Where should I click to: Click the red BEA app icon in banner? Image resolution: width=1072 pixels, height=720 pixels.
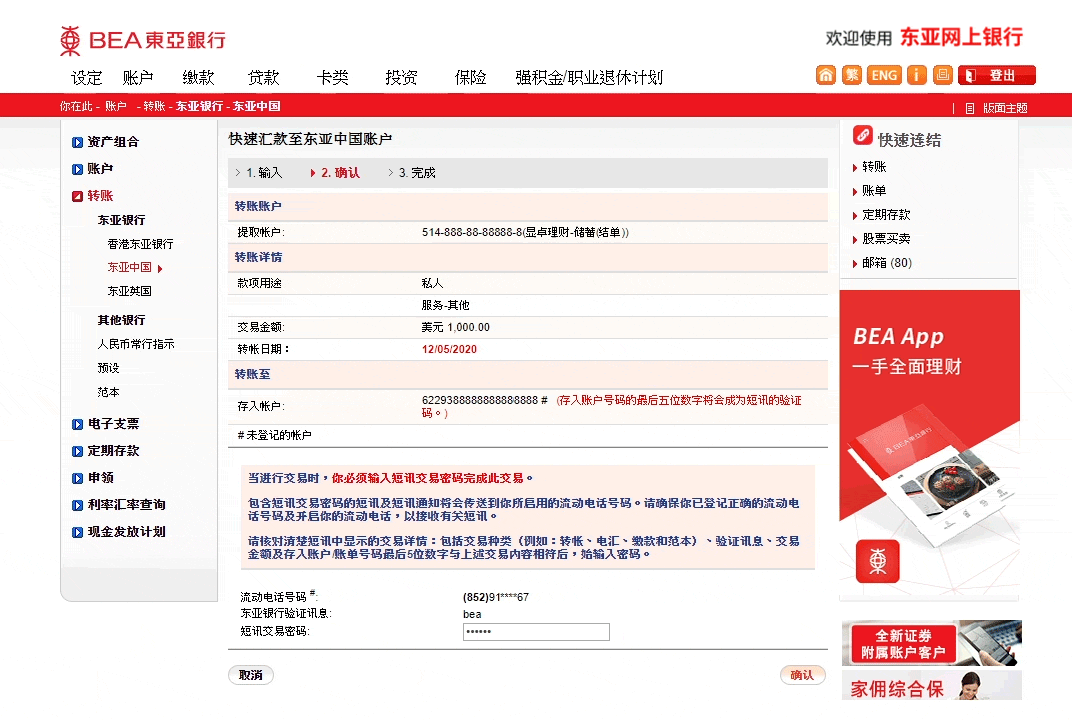coord(878,561)
